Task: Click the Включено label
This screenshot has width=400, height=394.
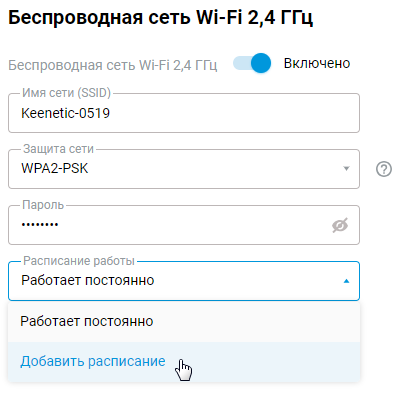Action: pyautogui.click(x=317, y=63)
